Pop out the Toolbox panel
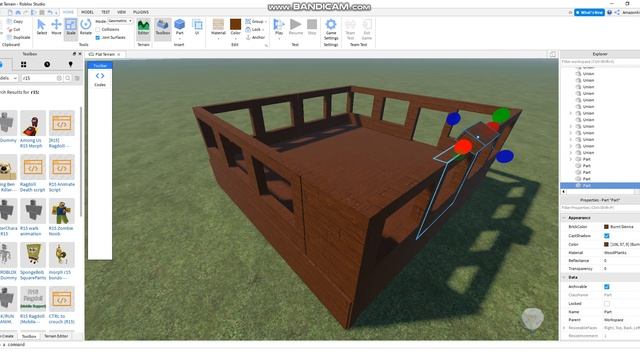 [74, 54]
